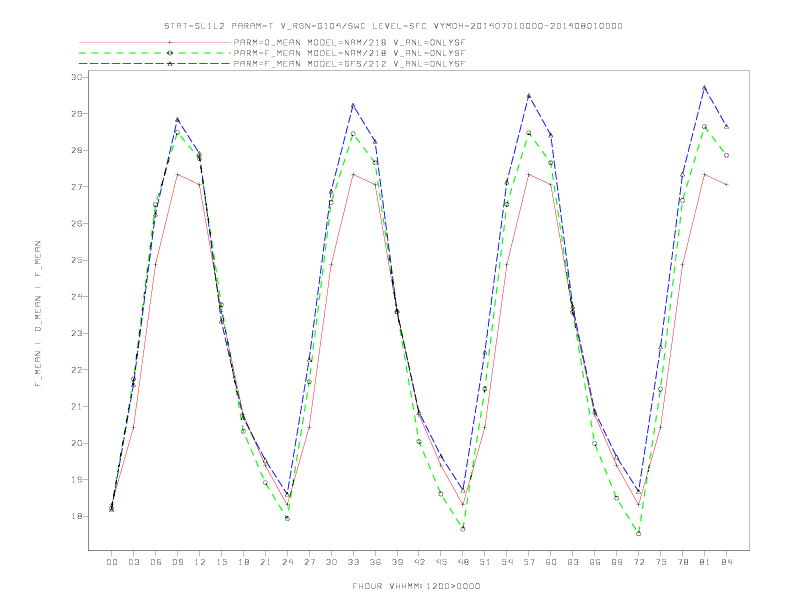Click y-axis tick label 26
The width and height of the screenshot is (792, 612).
(77, 224)
